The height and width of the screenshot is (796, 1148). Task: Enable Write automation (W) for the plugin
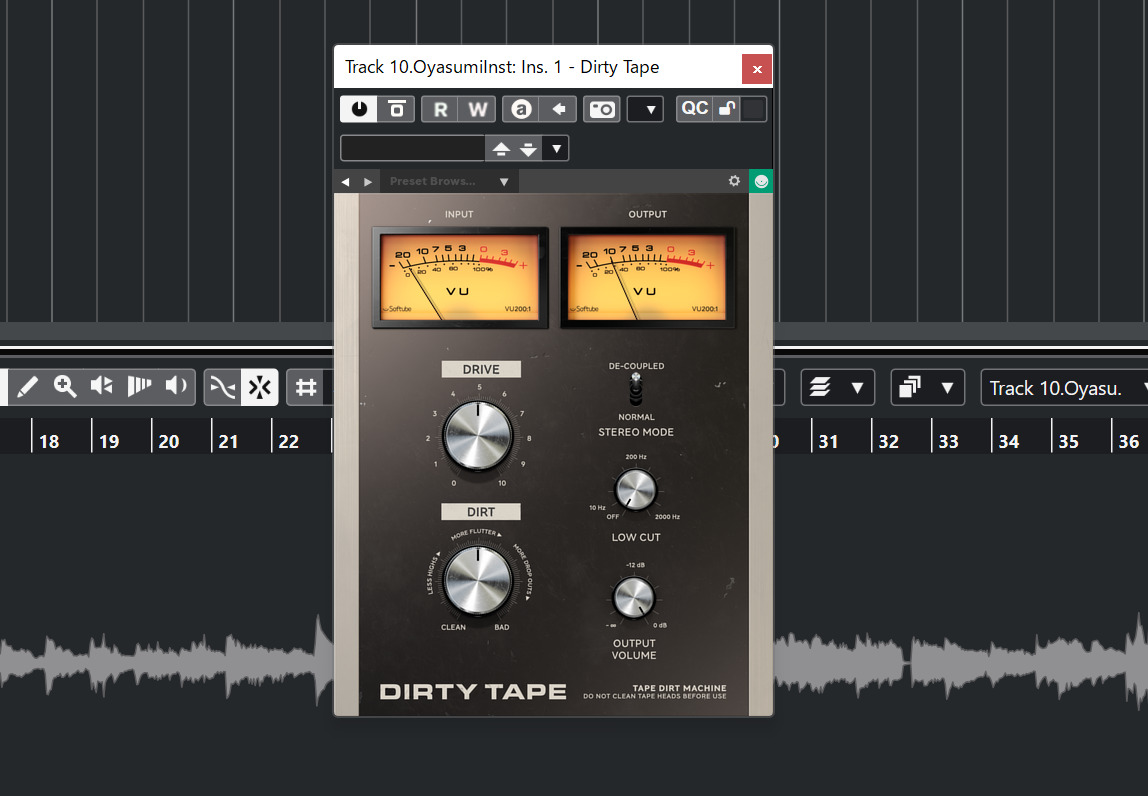477,109
